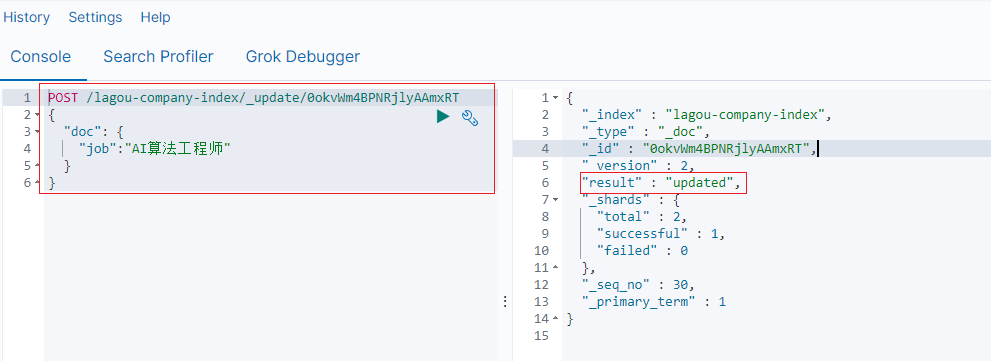
Task: Place cursor in the POST request line
Action: 253,97
